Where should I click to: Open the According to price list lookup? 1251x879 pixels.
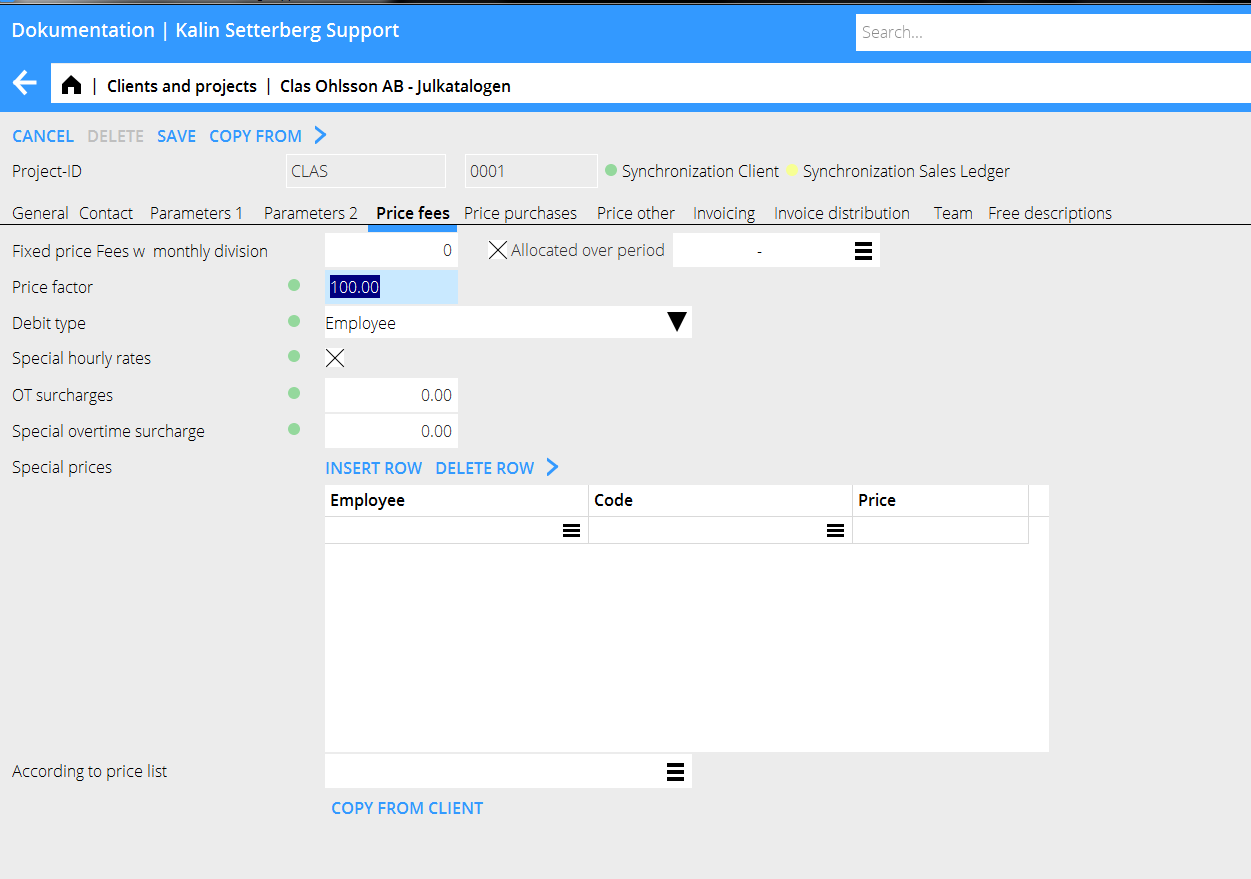click(675, 771)
